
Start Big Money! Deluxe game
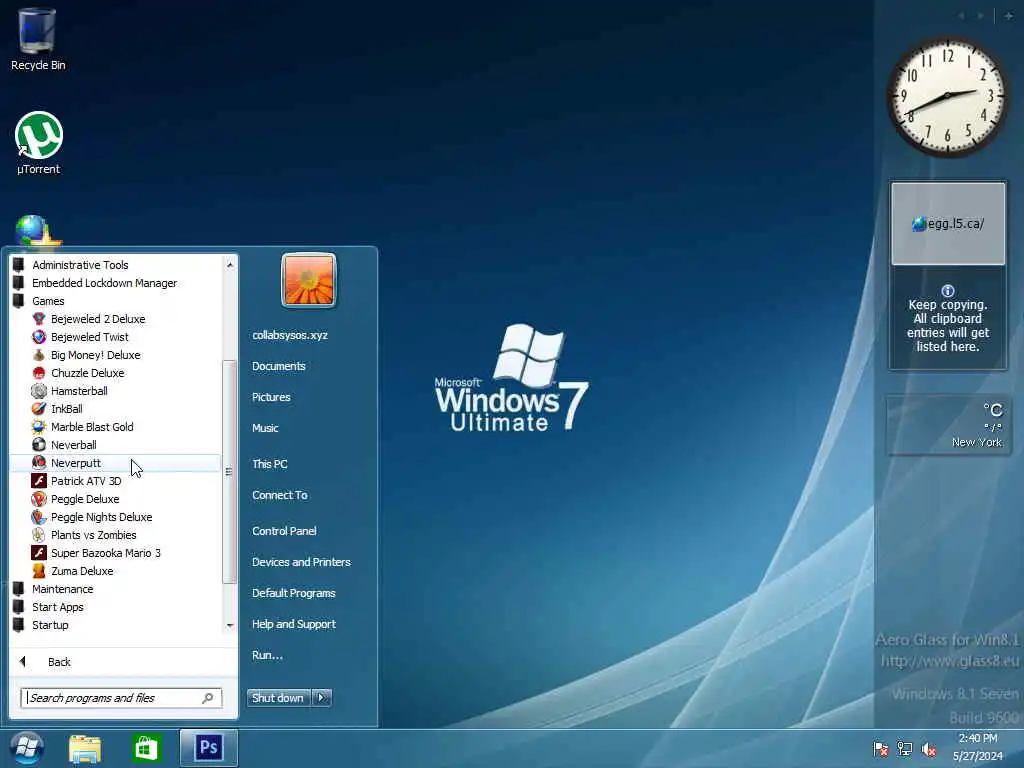(x=95, y=355)
